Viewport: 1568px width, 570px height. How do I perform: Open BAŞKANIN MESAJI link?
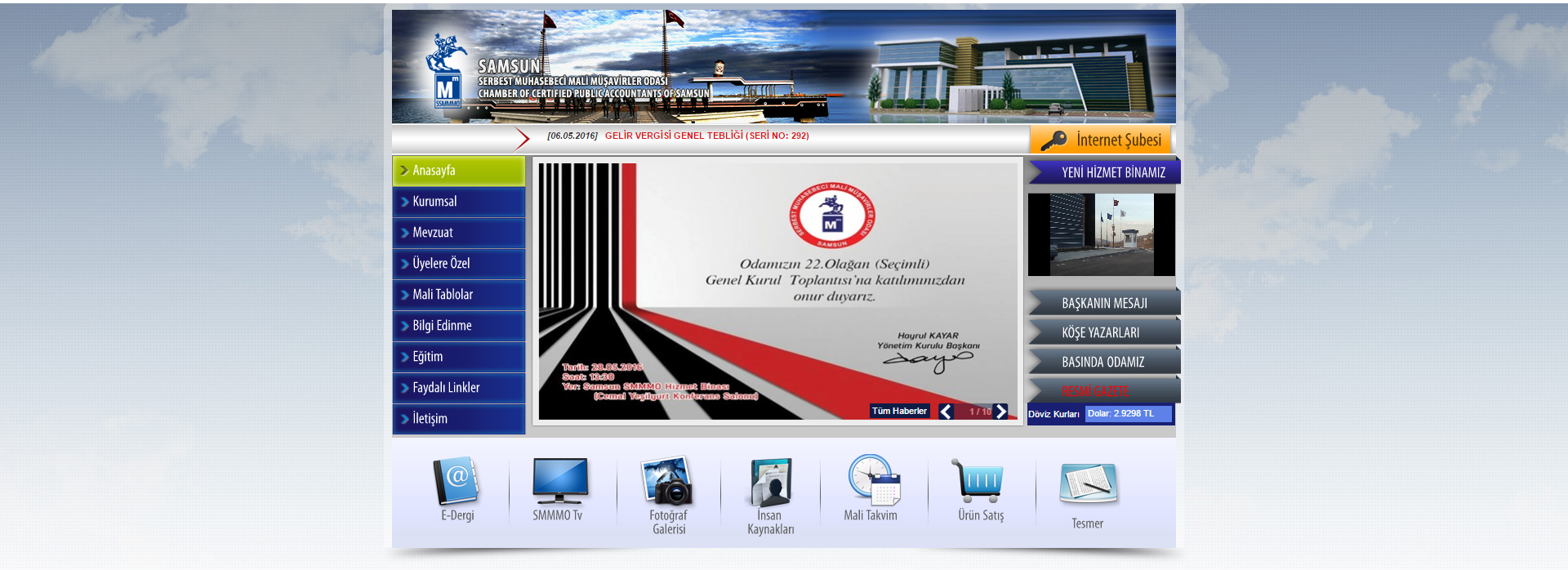tap(1104, 303)
